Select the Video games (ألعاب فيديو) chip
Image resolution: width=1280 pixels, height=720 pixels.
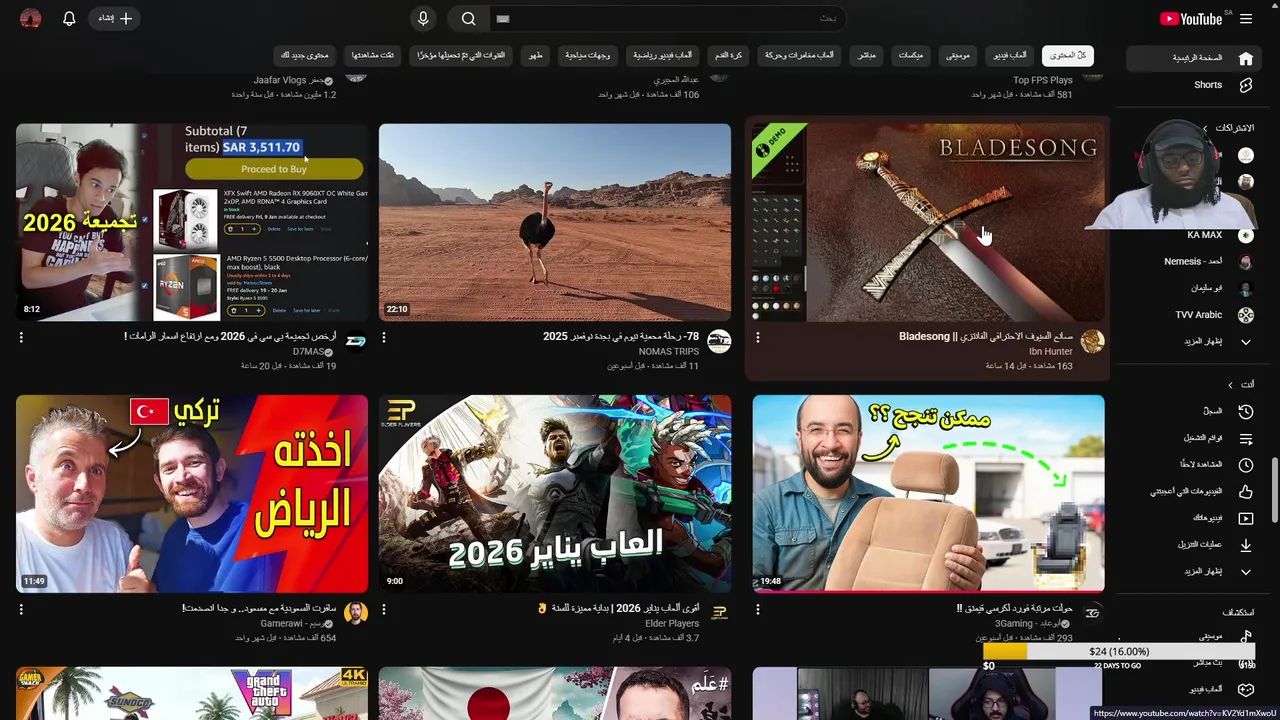point(1010,56)
